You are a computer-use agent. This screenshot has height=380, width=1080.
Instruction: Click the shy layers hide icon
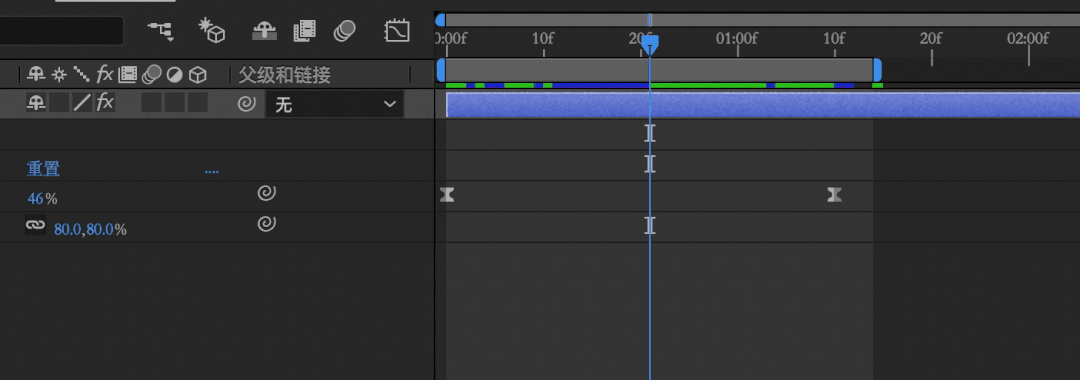264,30
